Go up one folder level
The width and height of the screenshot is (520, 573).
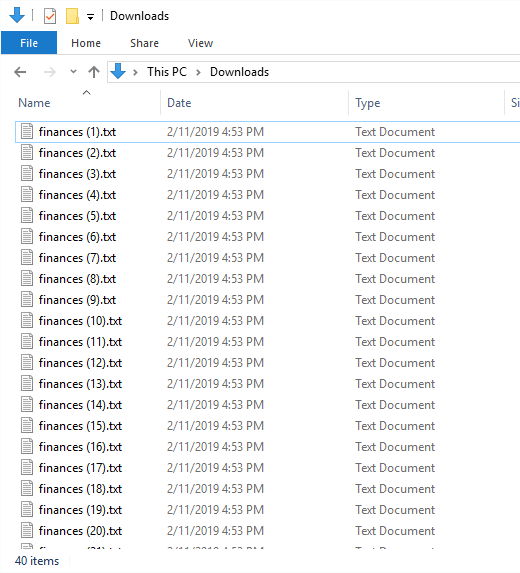point(94,72)
